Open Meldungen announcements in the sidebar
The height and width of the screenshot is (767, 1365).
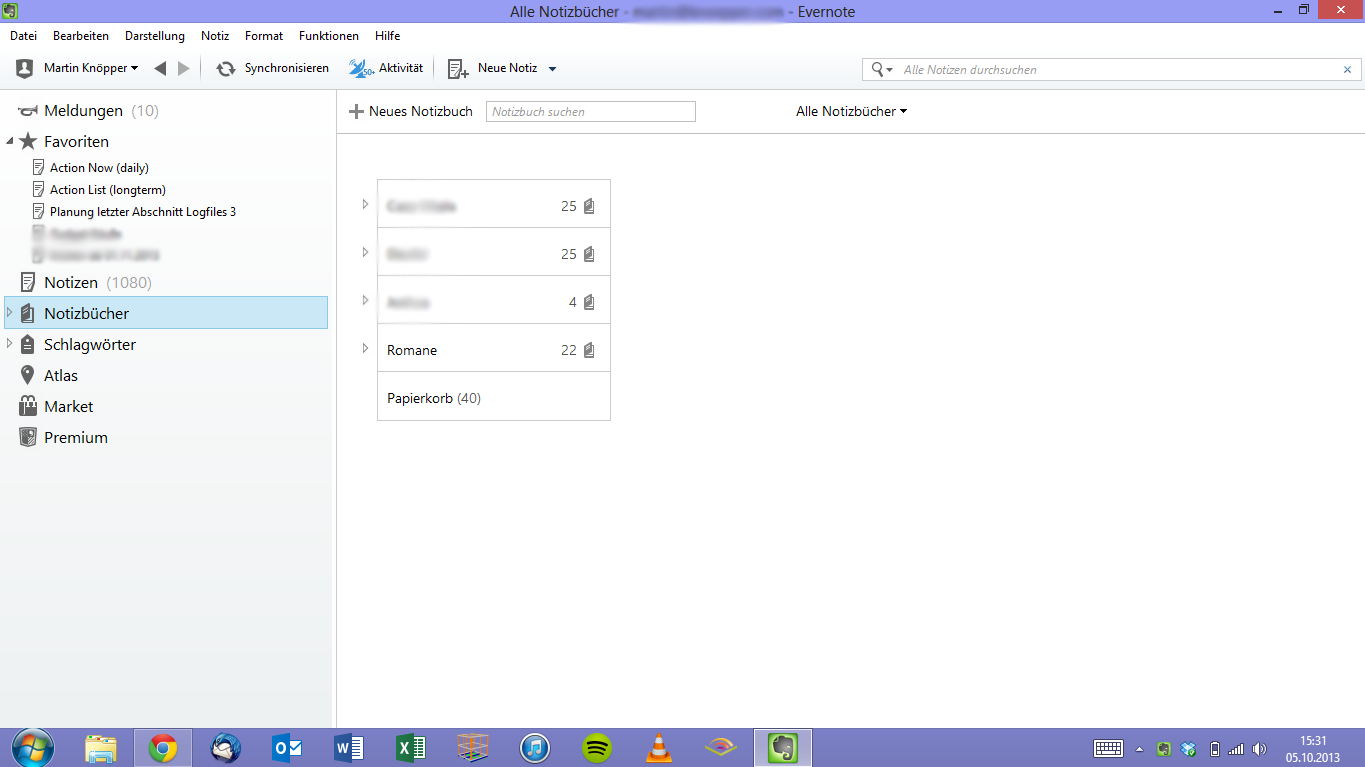pos(83,111)
